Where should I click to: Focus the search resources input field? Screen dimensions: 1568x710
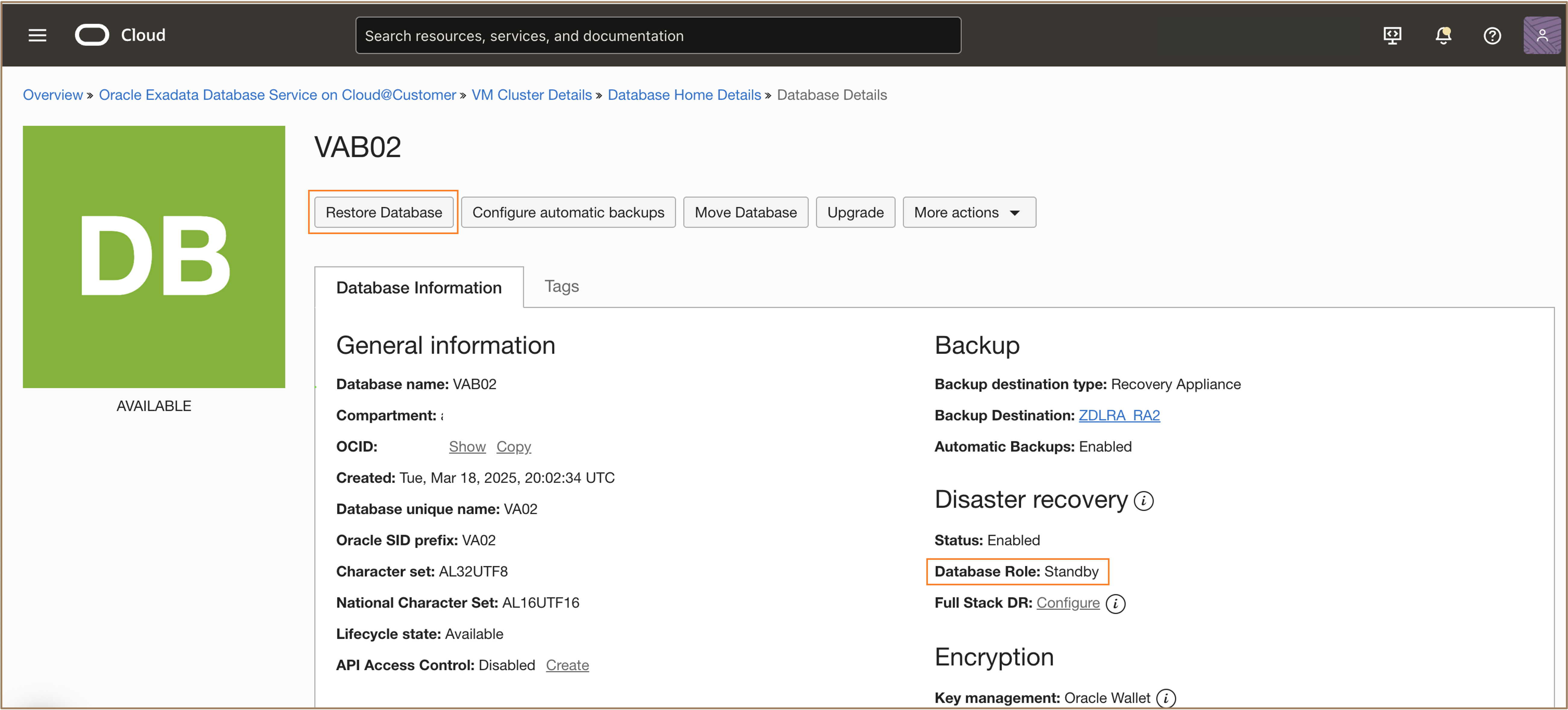[x=657, y=35]
